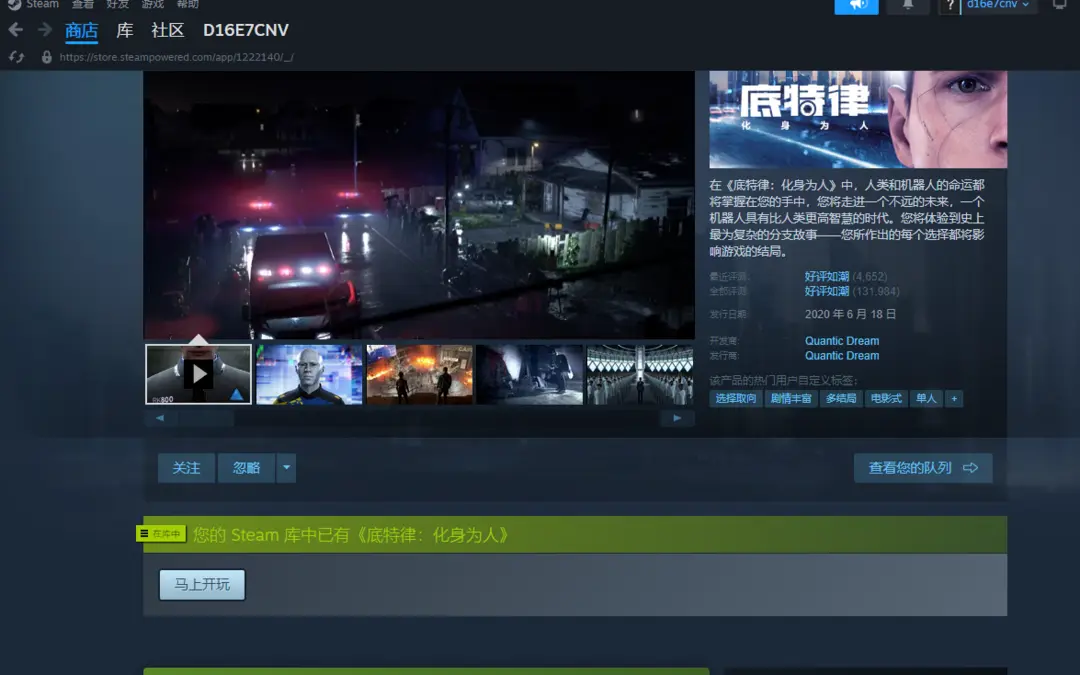This screenshot has width=1080, height=675.
Task: Click the thumbnail strip scroll handle
Action: point(206,418)
